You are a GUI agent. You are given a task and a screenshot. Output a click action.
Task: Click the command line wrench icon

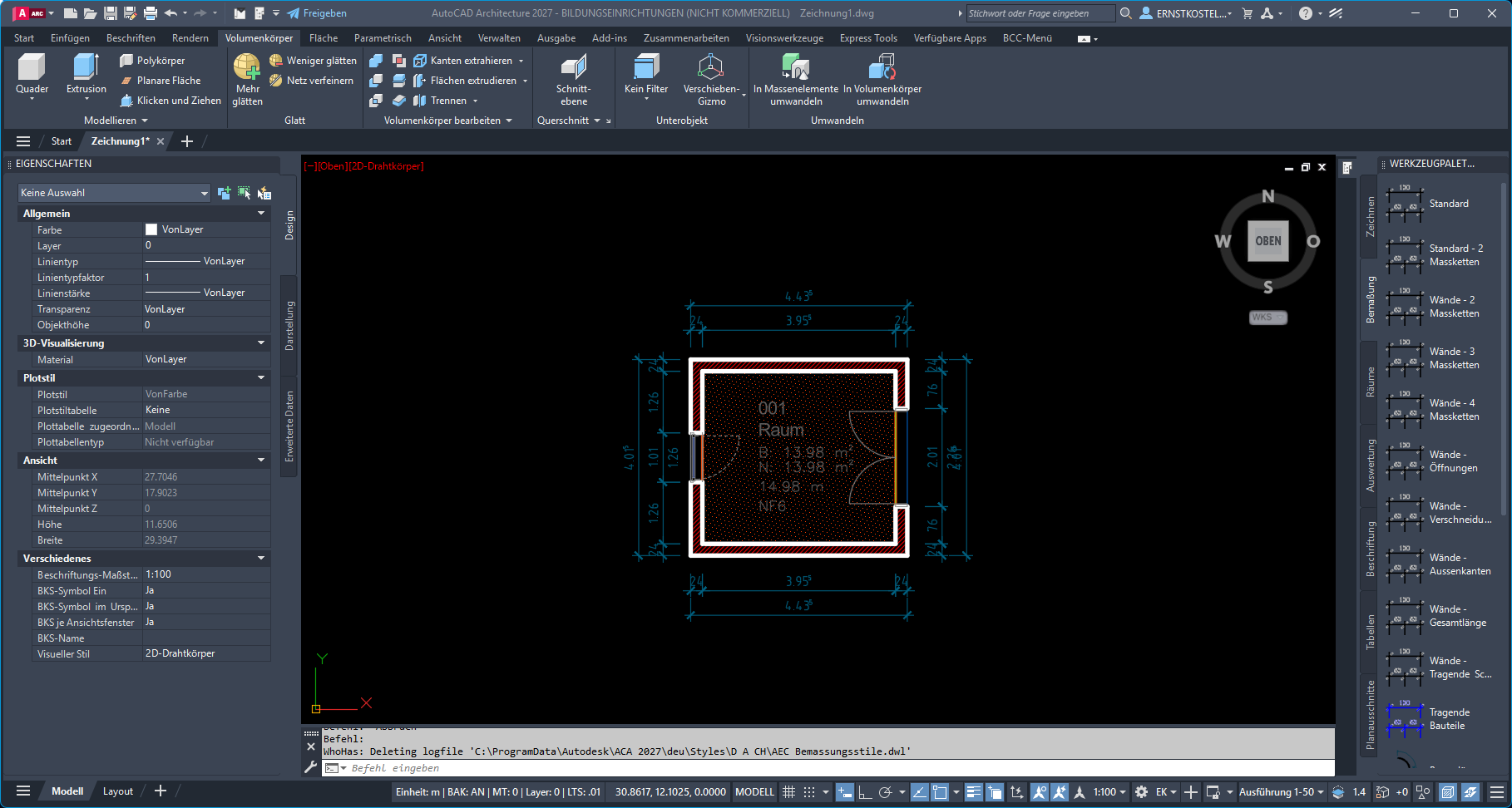pyautogui.click(x=311, y=767)
